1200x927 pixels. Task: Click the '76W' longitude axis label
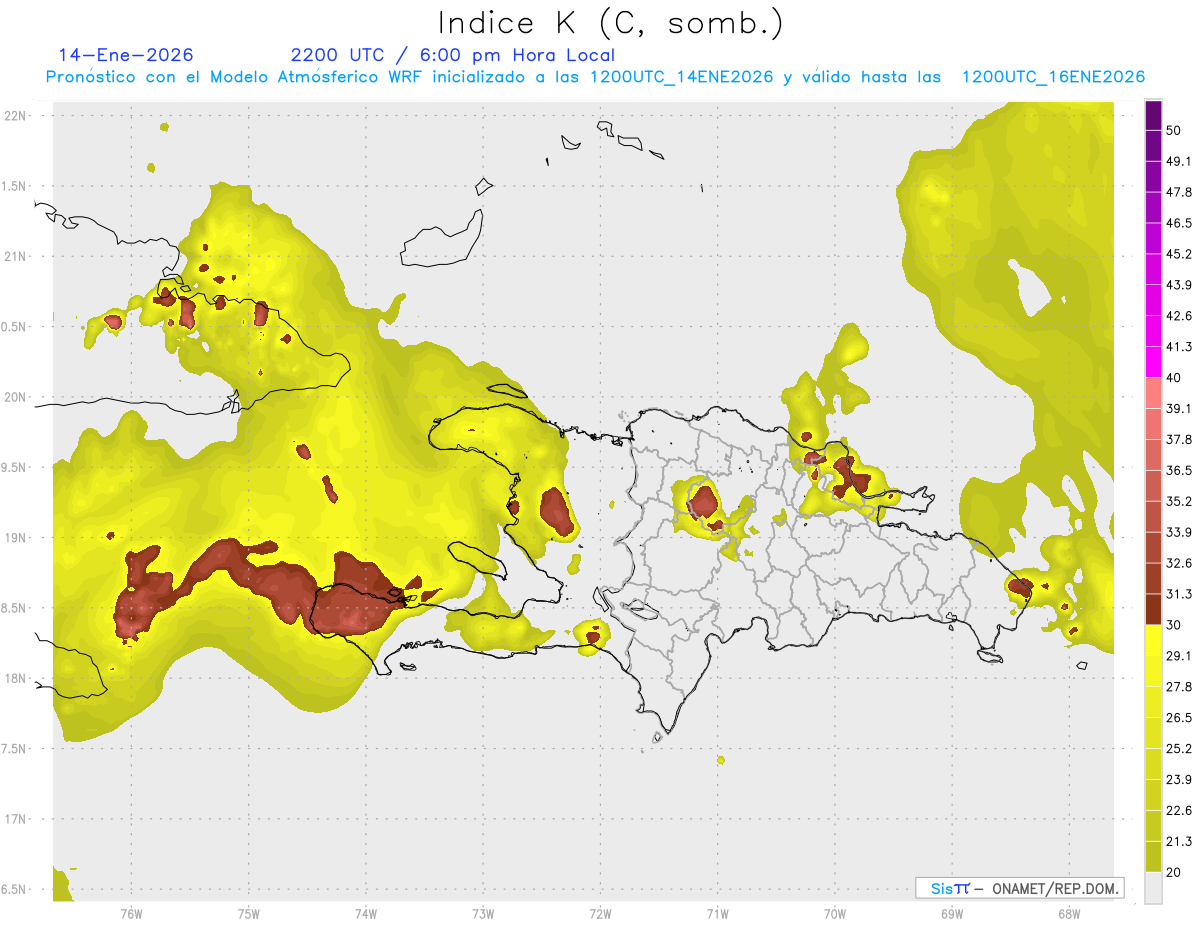[x=131, y=914]
